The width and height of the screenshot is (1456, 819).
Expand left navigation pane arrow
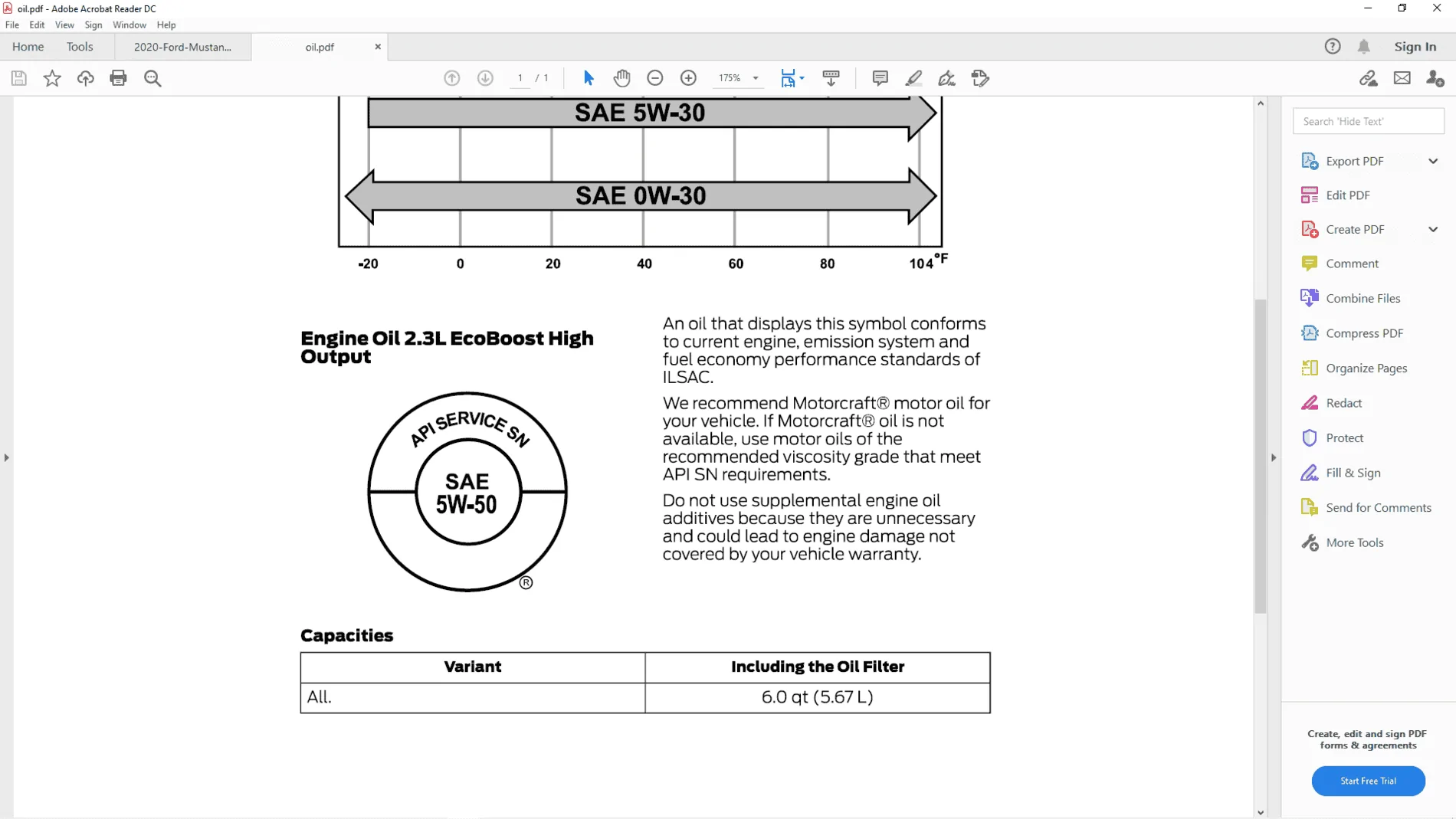point(7,457)
